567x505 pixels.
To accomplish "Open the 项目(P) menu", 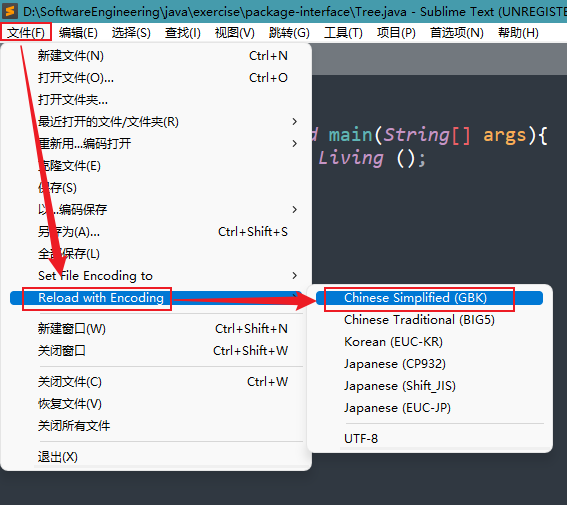I will 396,33.
